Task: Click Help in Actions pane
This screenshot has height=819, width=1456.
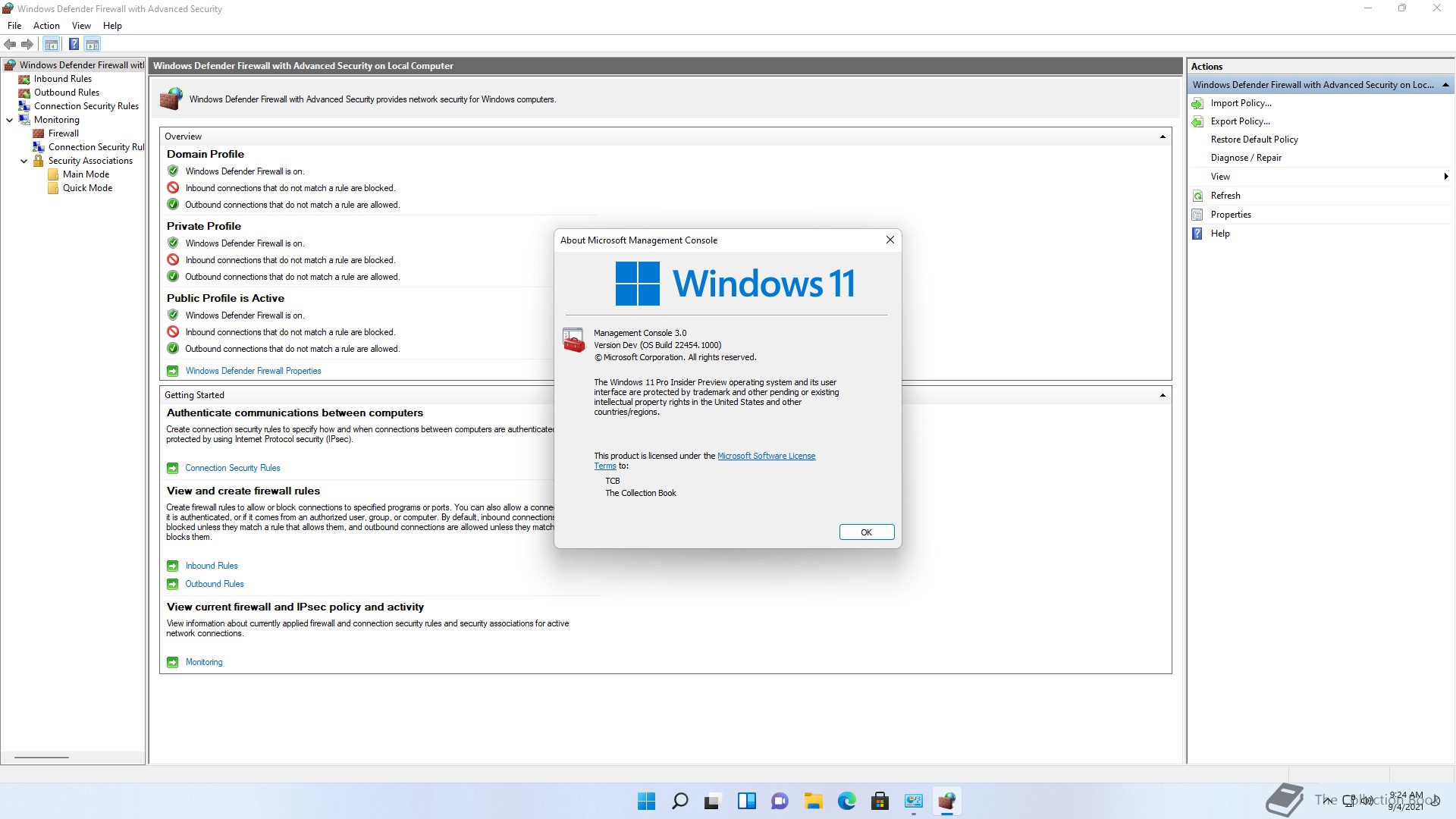Action: coord(1220,234)
